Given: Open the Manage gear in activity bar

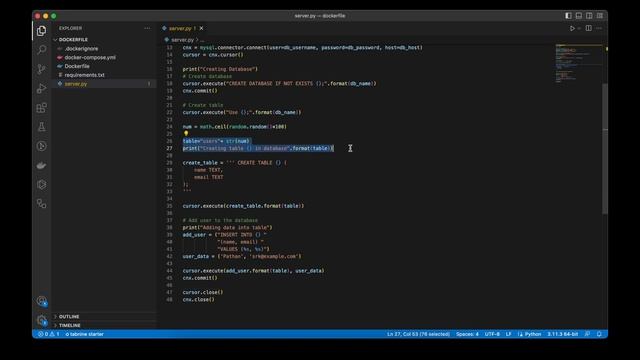Looking at the screenshot, I should click(x=41, y=320).
